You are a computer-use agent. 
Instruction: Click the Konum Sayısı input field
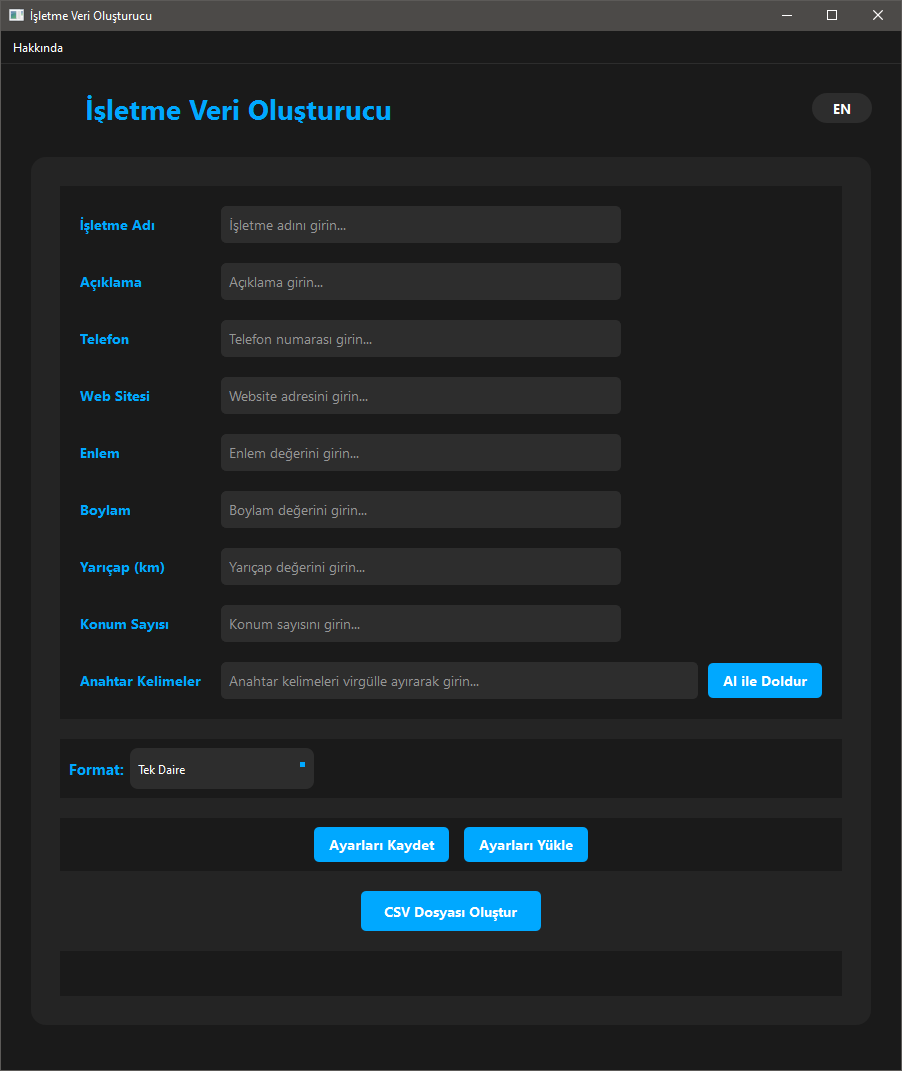pyautogui.click(x=420, y=624)
